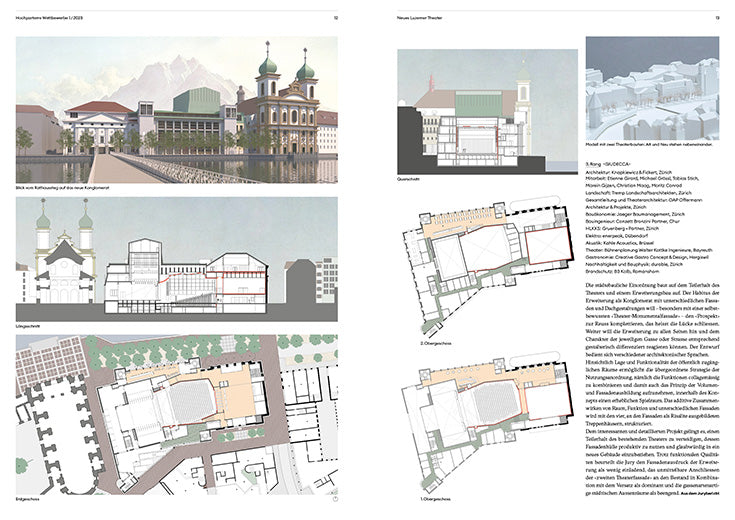Click caption 'Blick vom Rathaussteg auf das neue Konglomerat'
The width and height of the screenshot is (735, 520).
point(62,188)
